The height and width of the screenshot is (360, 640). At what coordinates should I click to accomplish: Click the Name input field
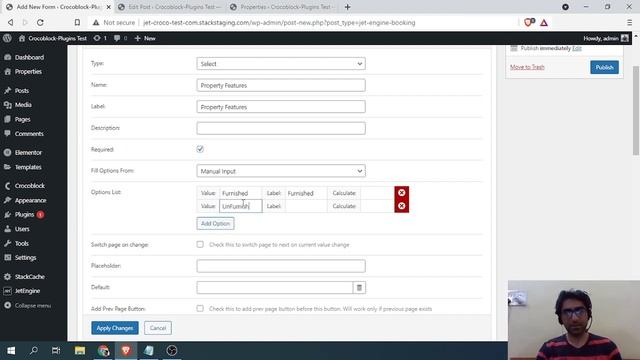point(281,85)
